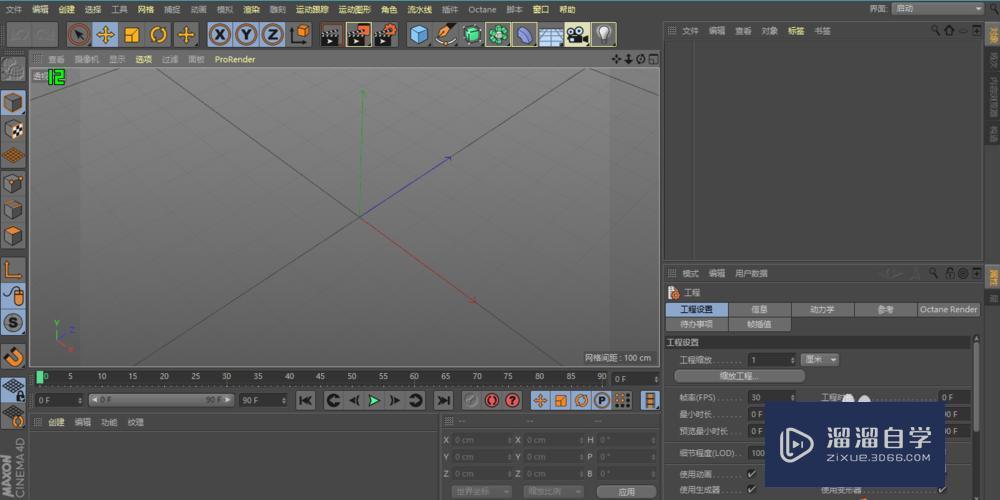The height and width of the screenshot is (500, 1000).
Task: Switch to 动力学 tab
Action: (x=822, y=309)
